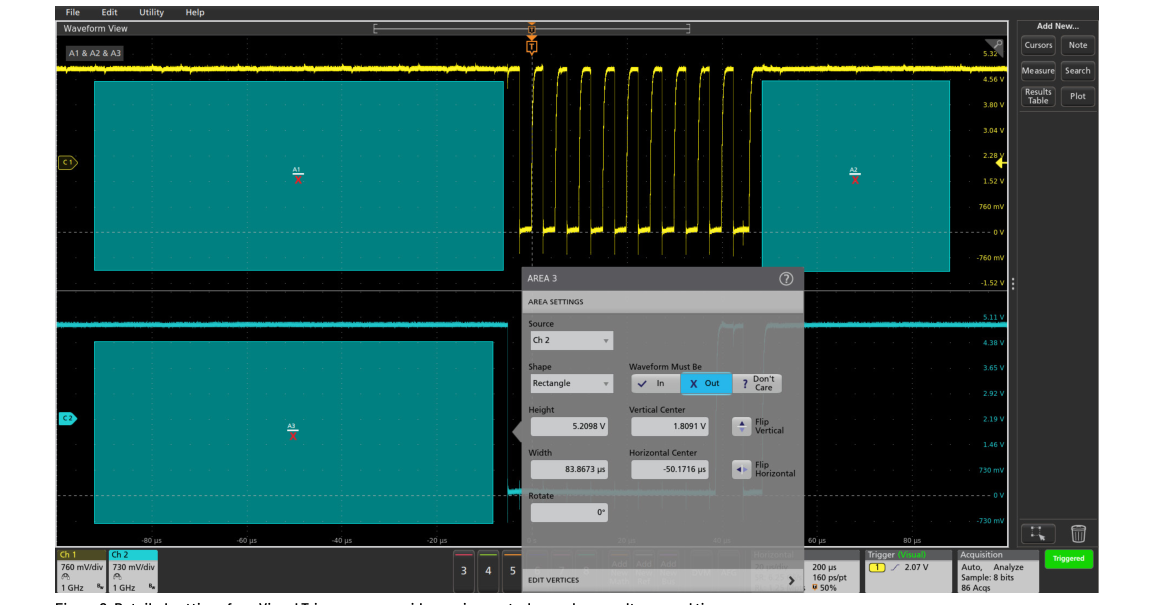Open the Ch 1 settings badge
This screenshot has height=605, width=1155.
tap(82, 571)
